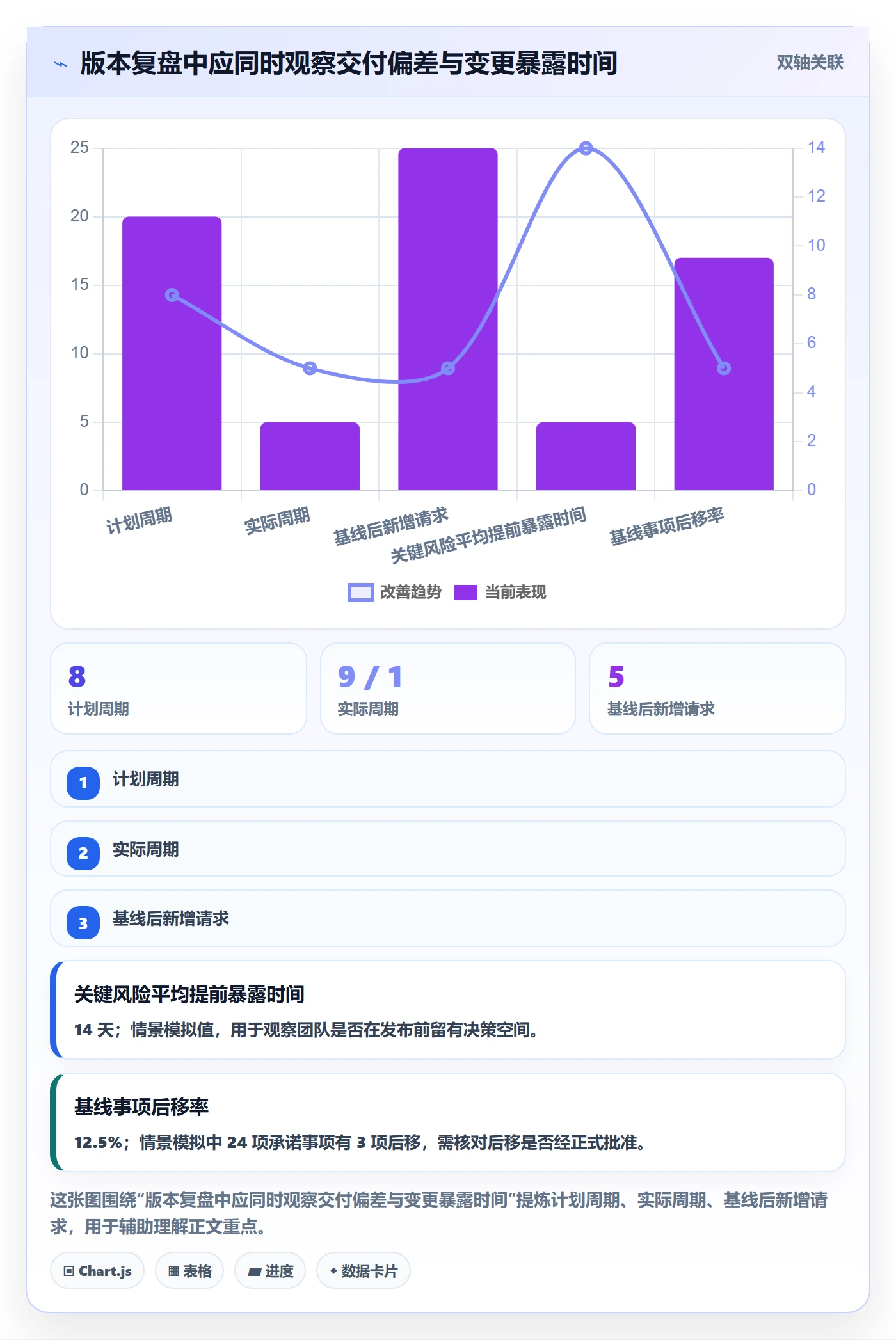The width and height of the screenshot is (896, 1340).
Task: Click the lightning icon beside the title
Action: pos(61,64)
